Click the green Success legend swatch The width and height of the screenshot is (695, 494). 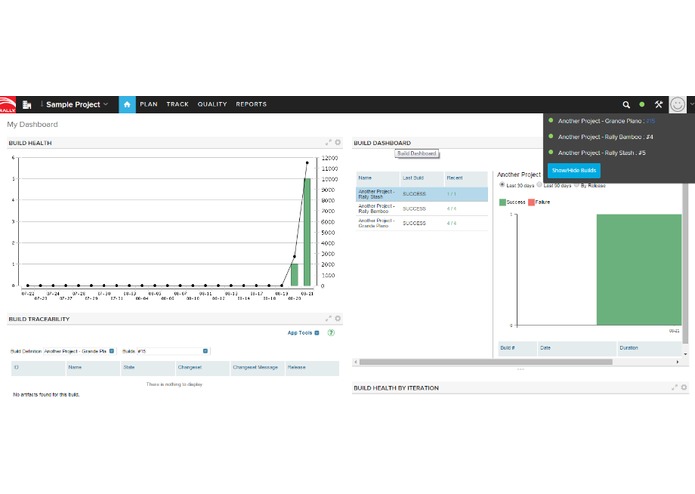(502, 202)
